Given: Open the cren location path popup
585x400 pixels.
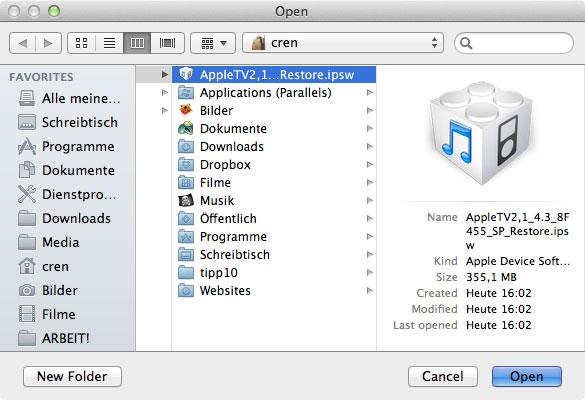Looking at the screenshot, I should click(x=343, y=43).
